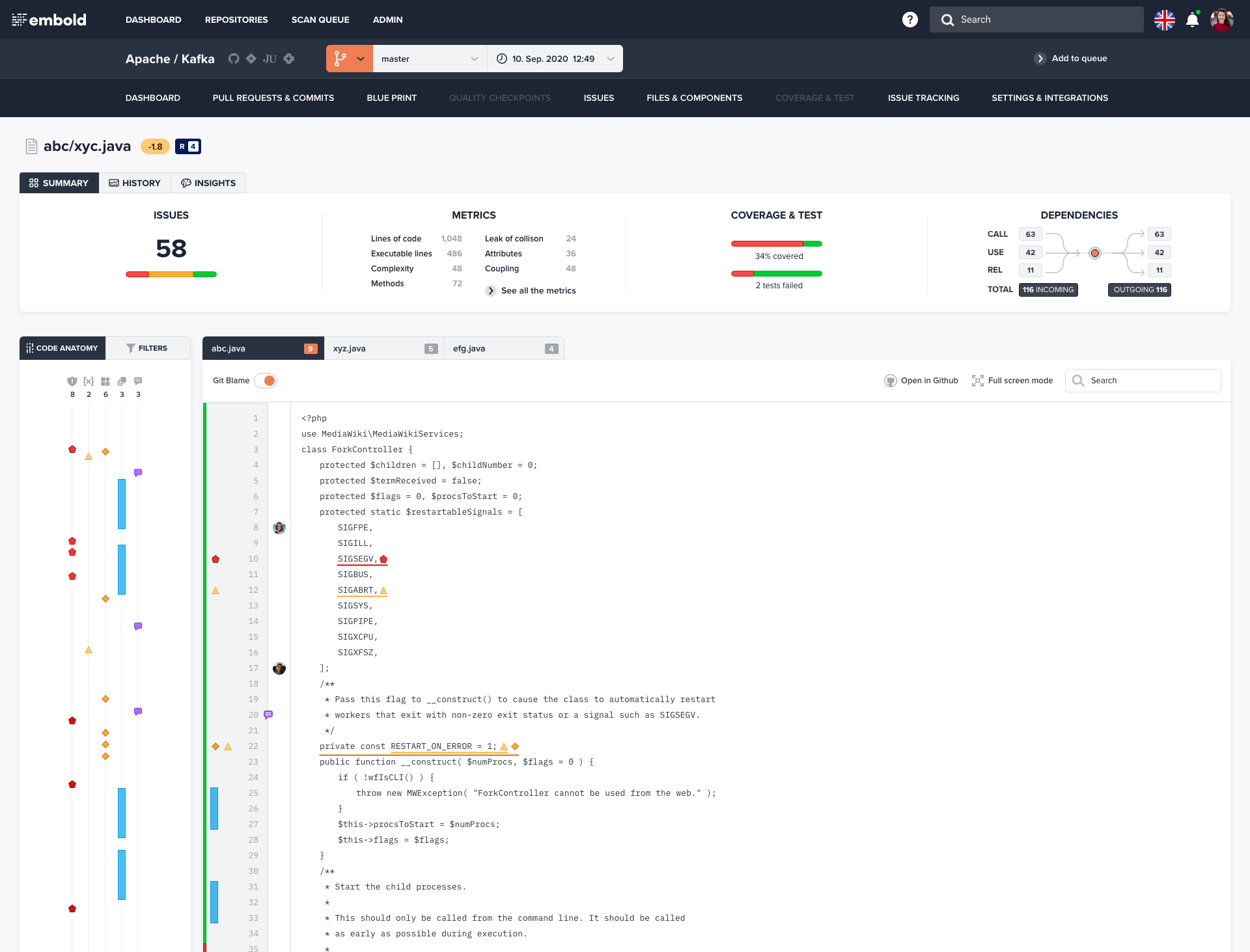Switch to the efg.java file tab
Screen dimensions: 1250x952
coord(504,348)
